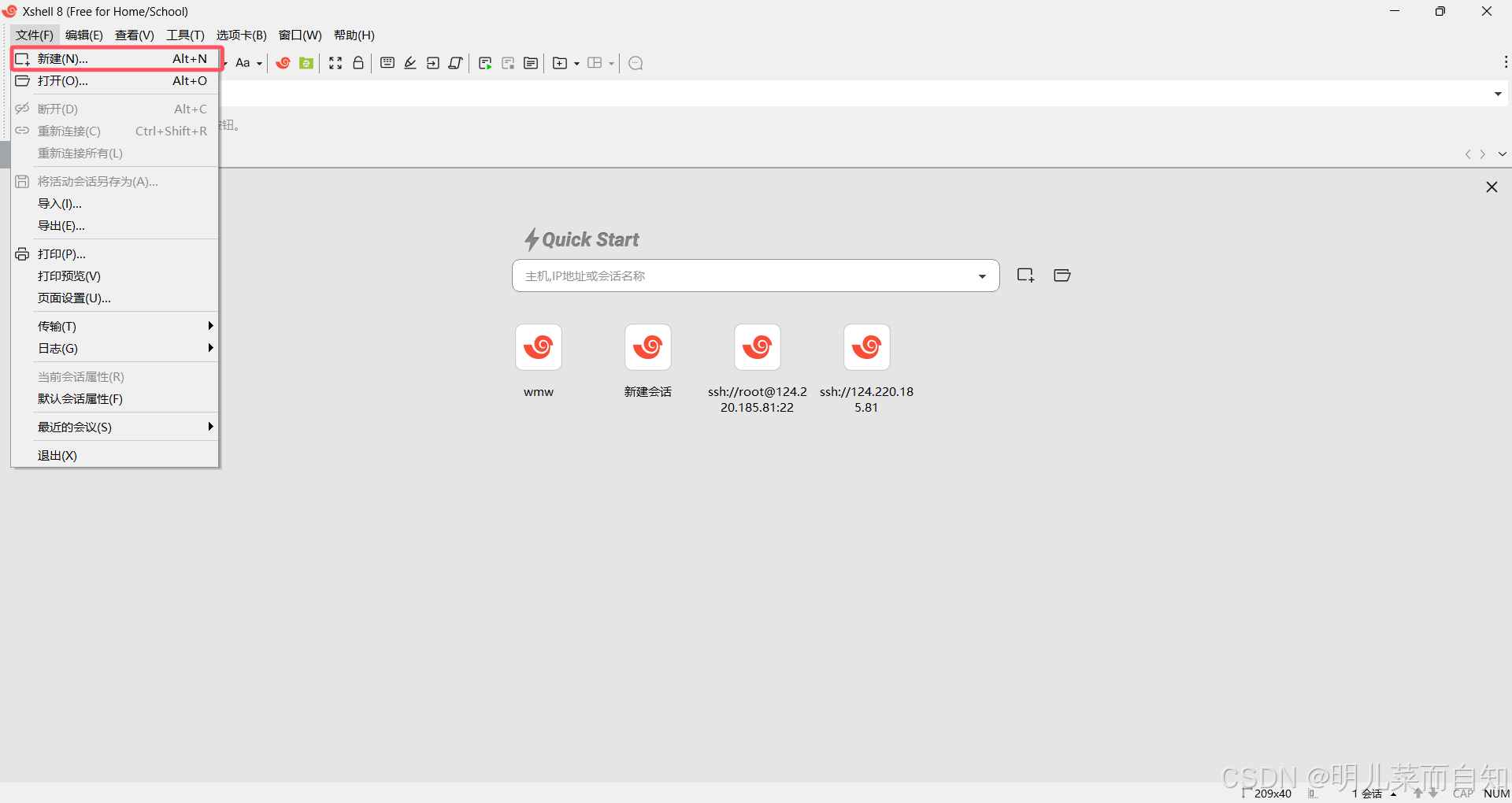
Task: Click the Quick Start open sessions folder icon
Action: pos(1062,275)
